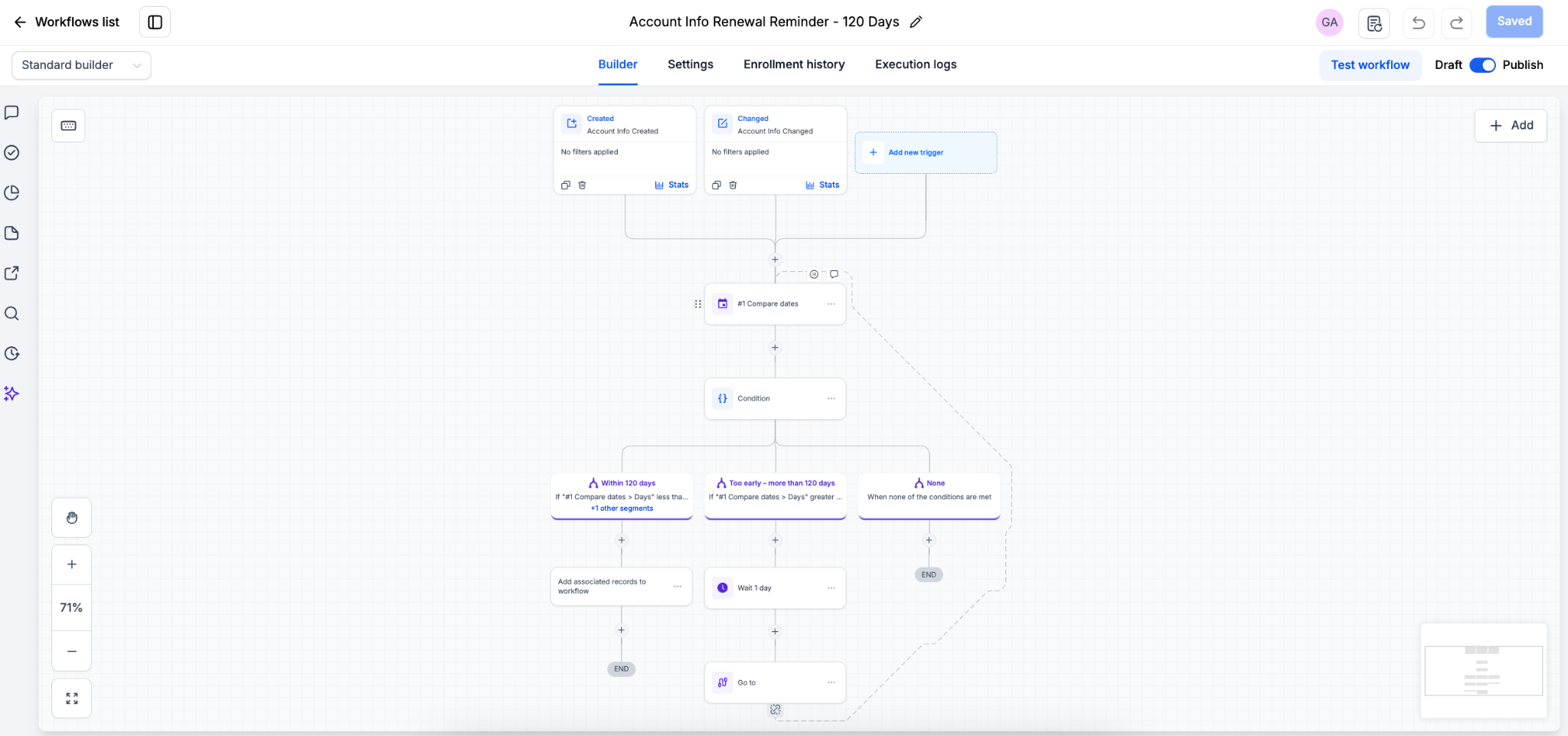The image size is (1568, 736).
Task: Select Too early – more than 120 days branch
Action: point(776,496)
